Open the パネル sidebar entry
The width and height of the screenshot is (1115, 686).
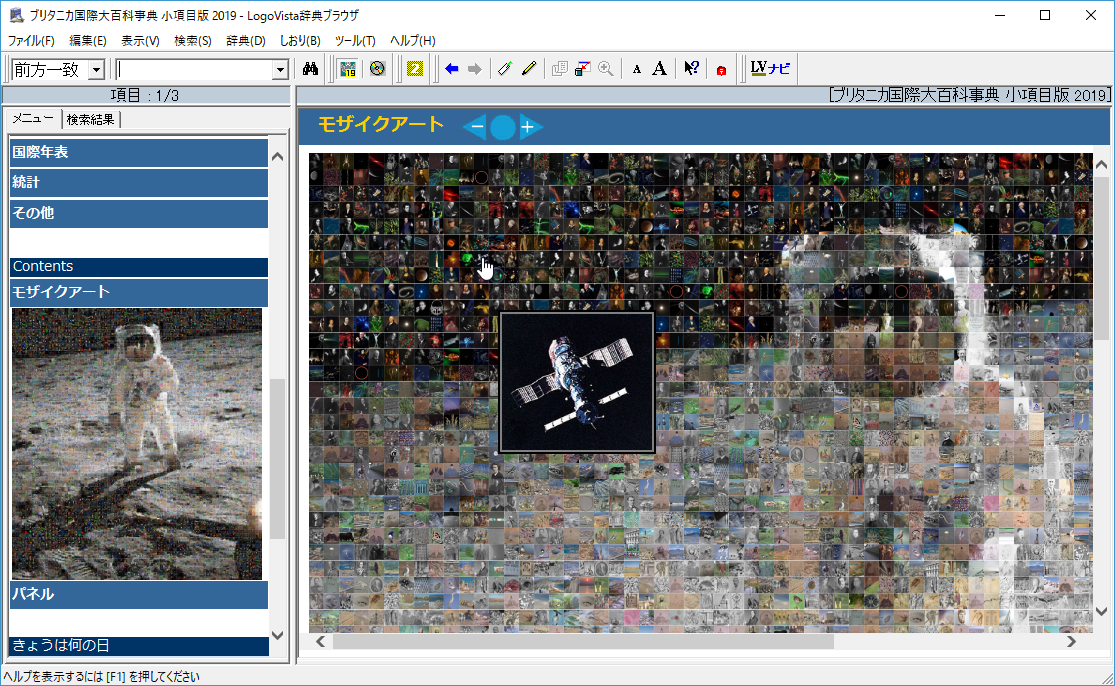point(139,594)
